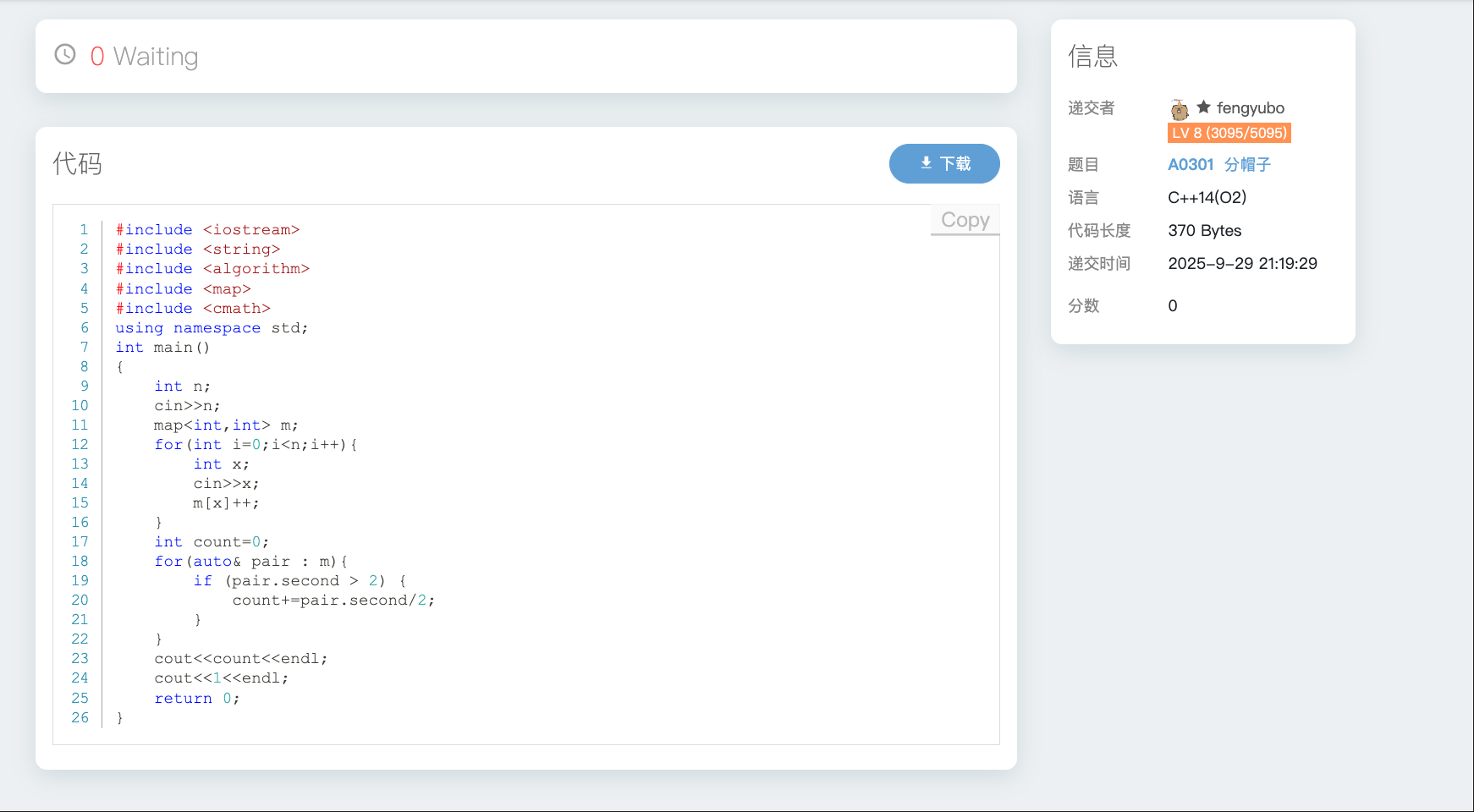Open the fengyubo user profile
The height and width of the screenshot is (812, 1474).
pos(1250,108)
